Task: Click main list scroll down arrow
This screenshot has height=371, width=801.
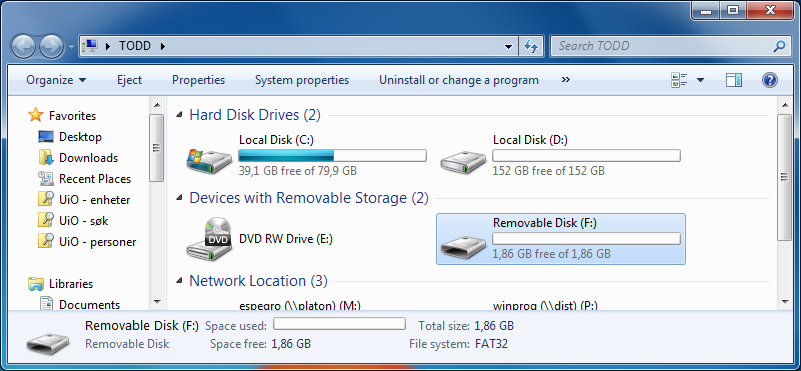Action: coord(784,302)
